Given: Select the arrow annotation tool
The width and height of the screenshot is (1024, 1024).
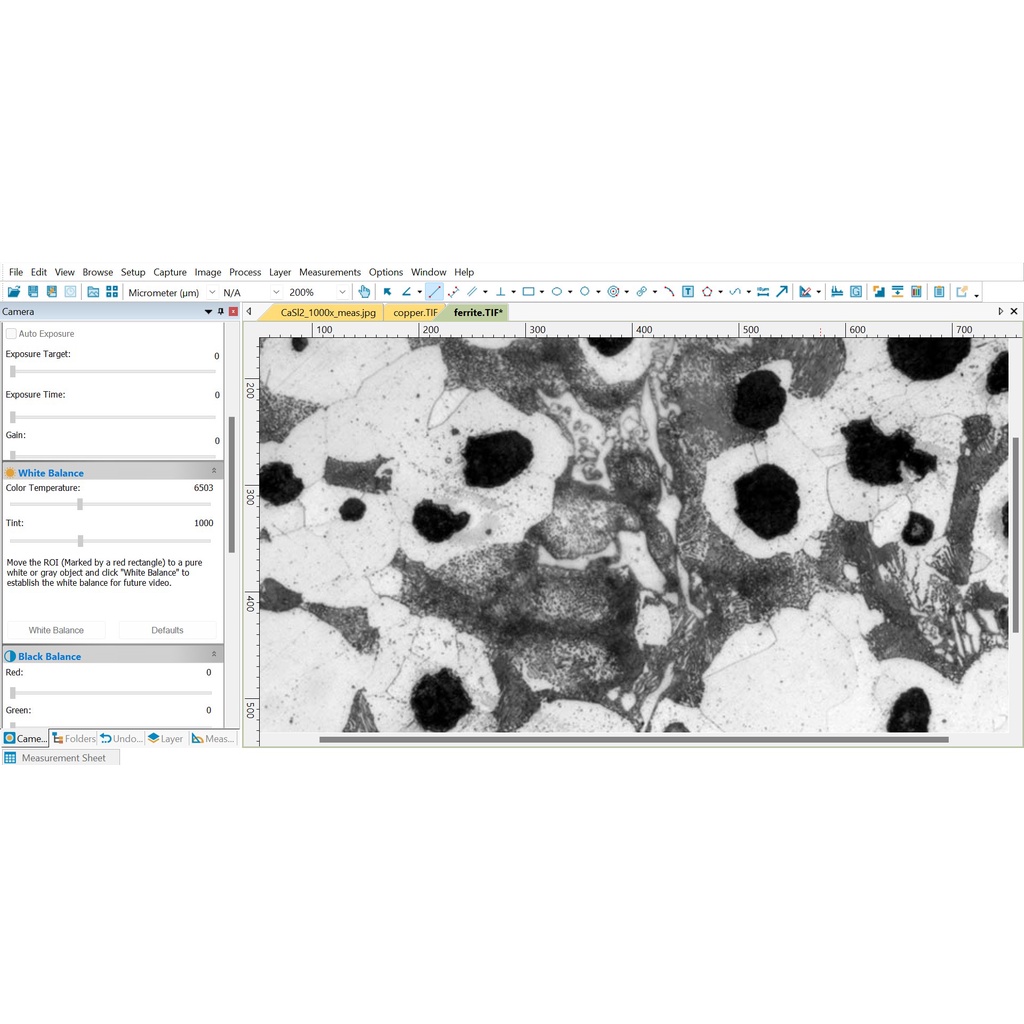Looking at the screenshot, I should [x=782, y=292].
